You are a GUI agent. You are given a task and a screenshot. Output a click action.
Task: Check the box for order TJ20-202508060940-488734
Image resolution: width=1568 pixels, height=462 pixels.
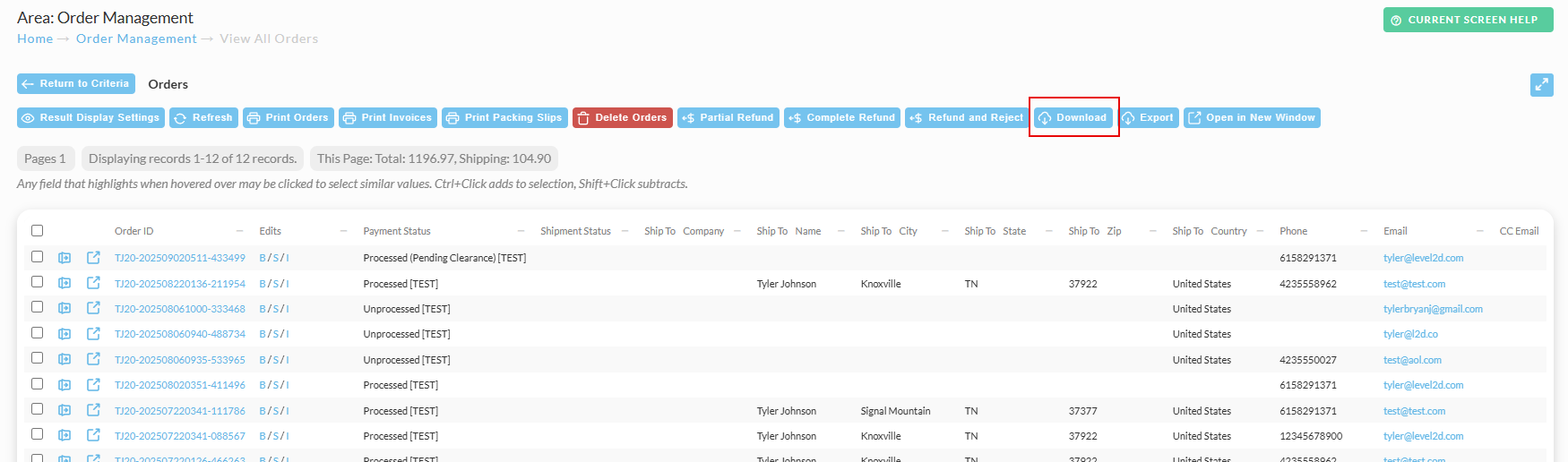point(37,332)
